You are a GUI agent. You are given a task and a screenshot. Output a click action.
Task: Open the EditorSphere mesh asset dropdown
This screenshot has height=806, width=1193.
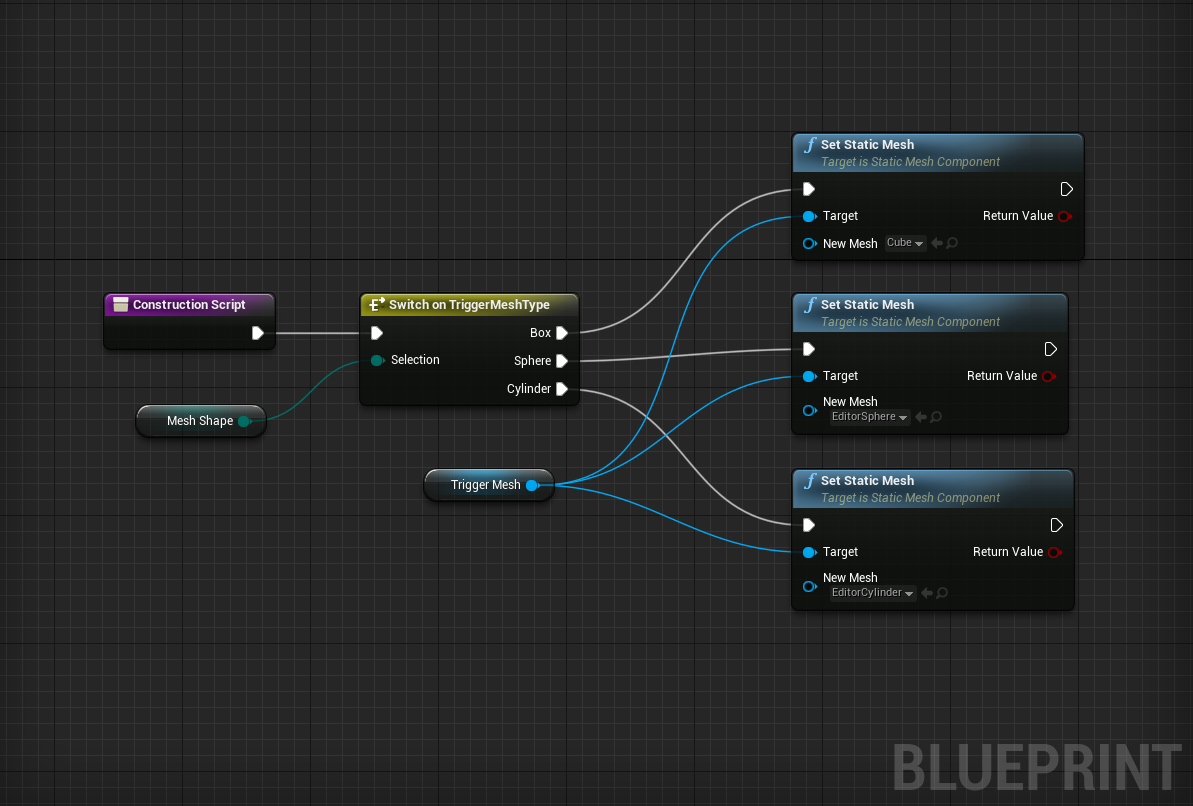(870, 416)
